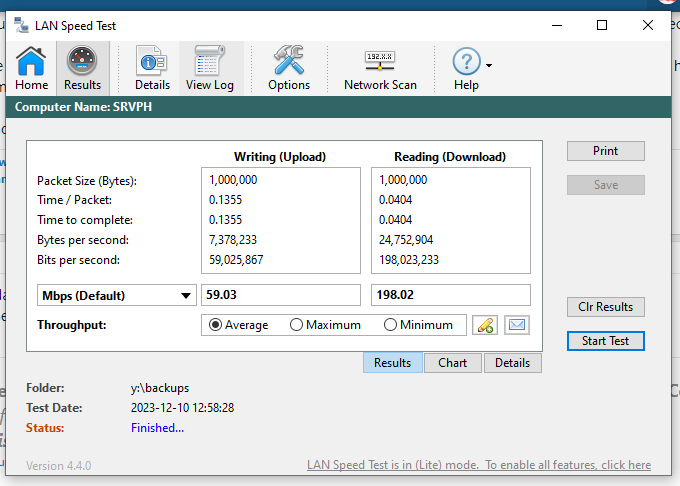Screen dimensions: 680x486
Task: Click the 198.02 download throughput field
Action: coord(451,295)
